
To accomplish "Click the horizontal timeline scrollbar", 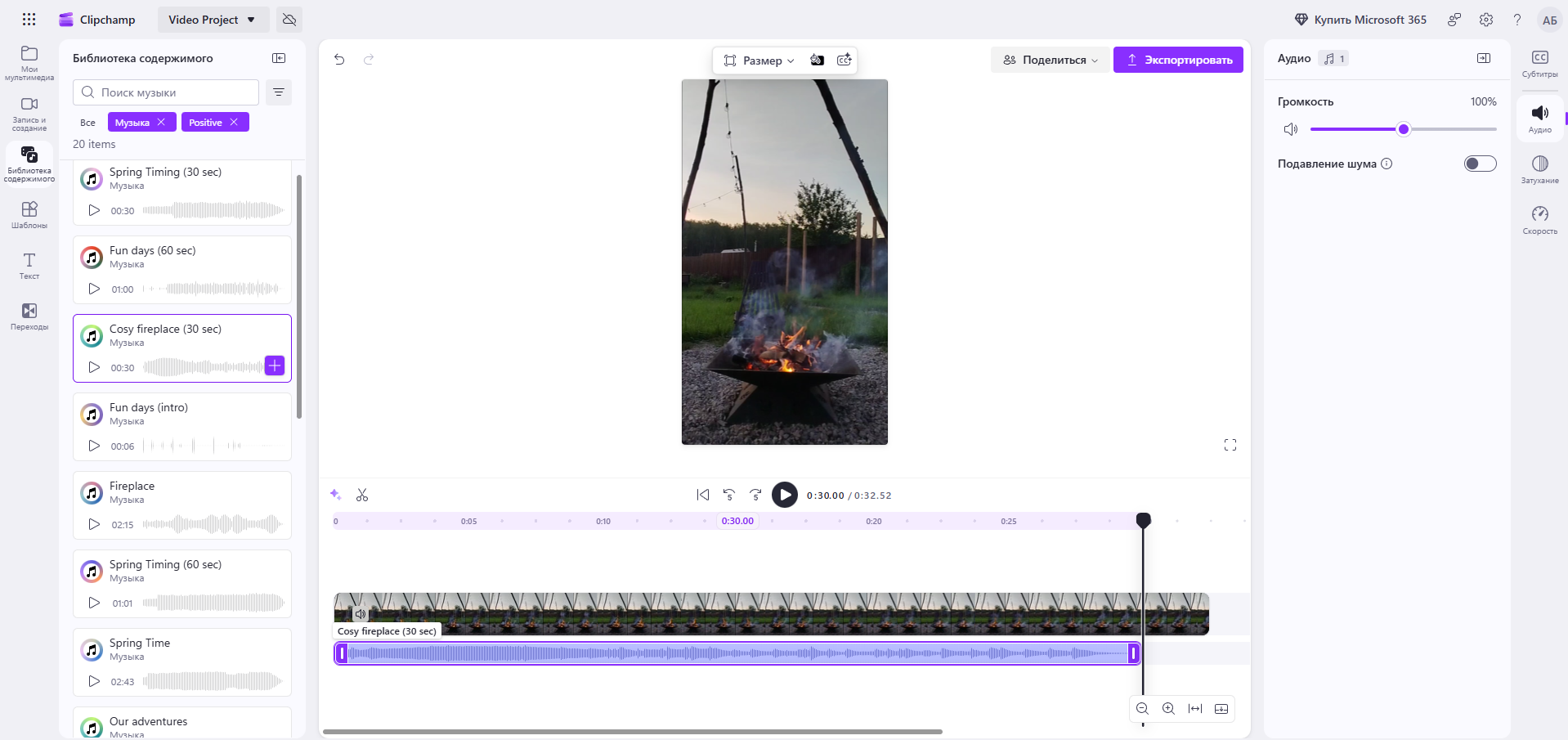I will pyautogui.click(x=633, y=732).
